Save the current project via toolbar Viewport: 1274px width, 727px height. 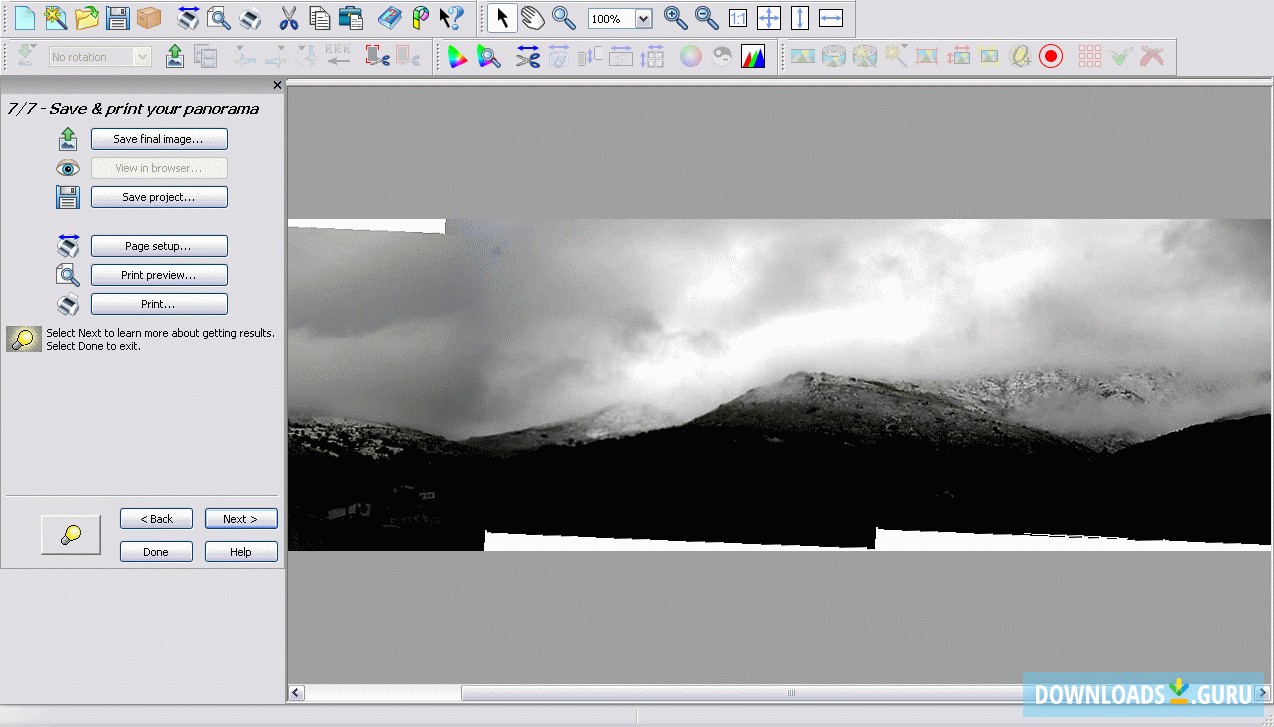(120, 17)
